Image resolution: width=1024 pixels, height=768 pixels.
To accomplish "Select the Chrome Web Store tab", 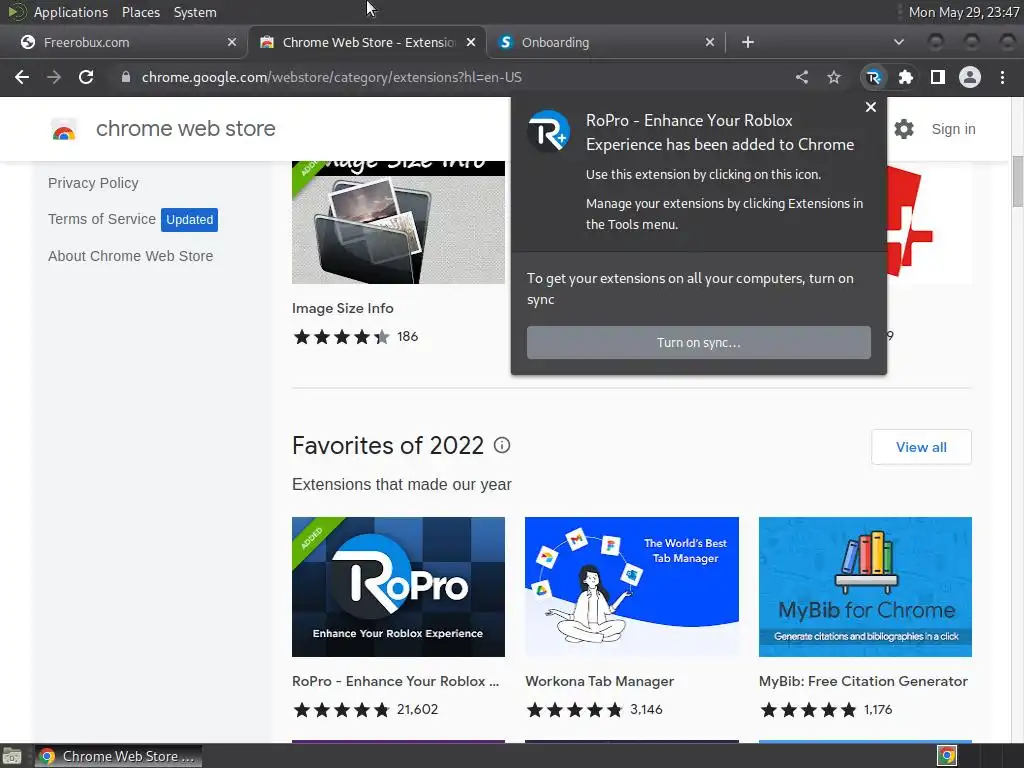I will click(x=367, y=42).
